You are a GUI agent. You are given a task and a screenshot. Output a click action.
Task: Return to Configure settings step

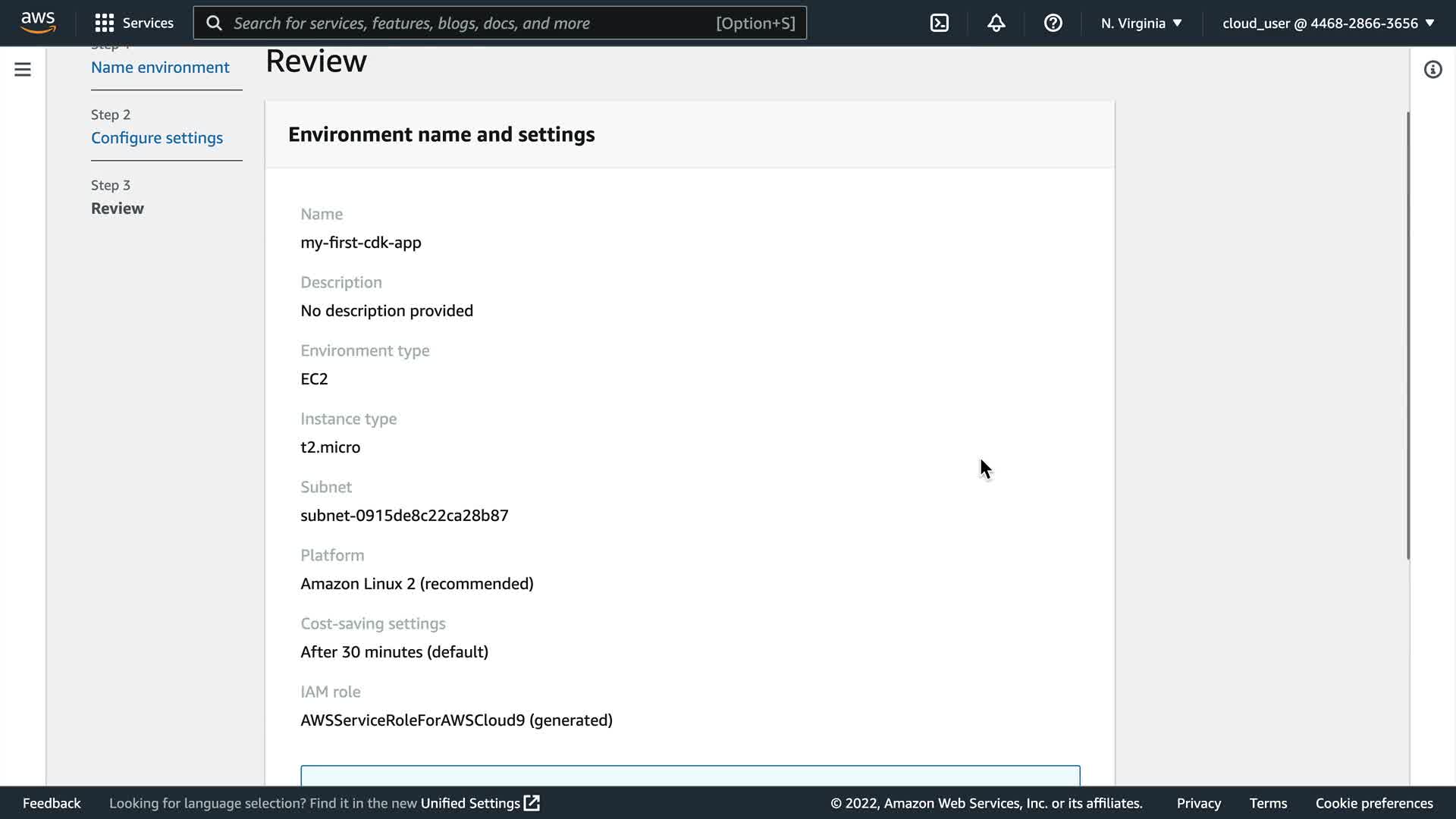click(157, 137)
